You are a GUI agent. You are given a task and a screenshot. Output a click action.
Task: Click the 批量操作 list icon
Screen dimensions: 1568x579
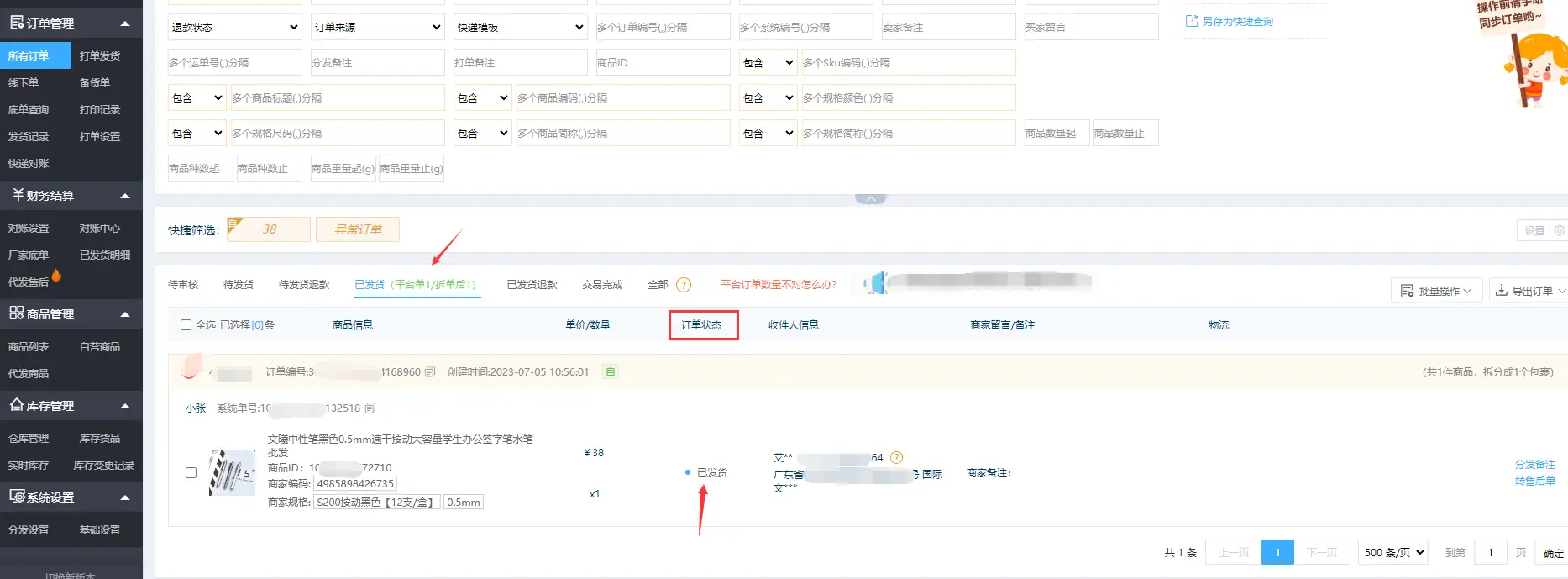tap(1408, 292)
